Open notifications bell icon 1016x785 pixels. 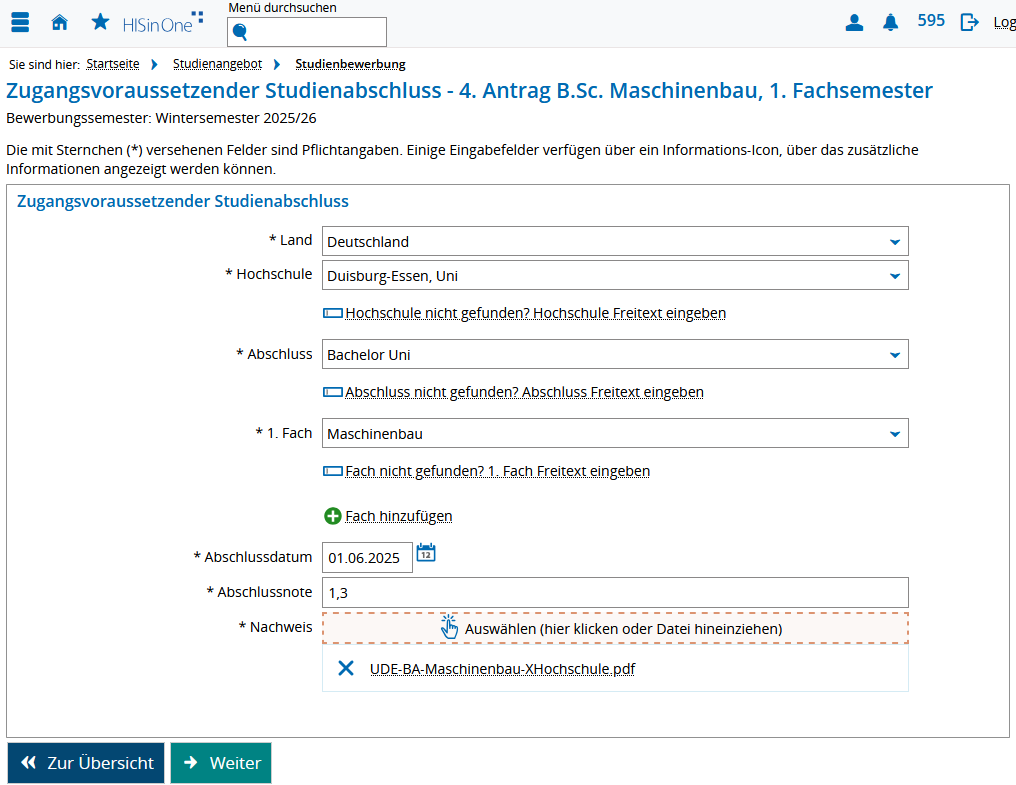[890, 23]
